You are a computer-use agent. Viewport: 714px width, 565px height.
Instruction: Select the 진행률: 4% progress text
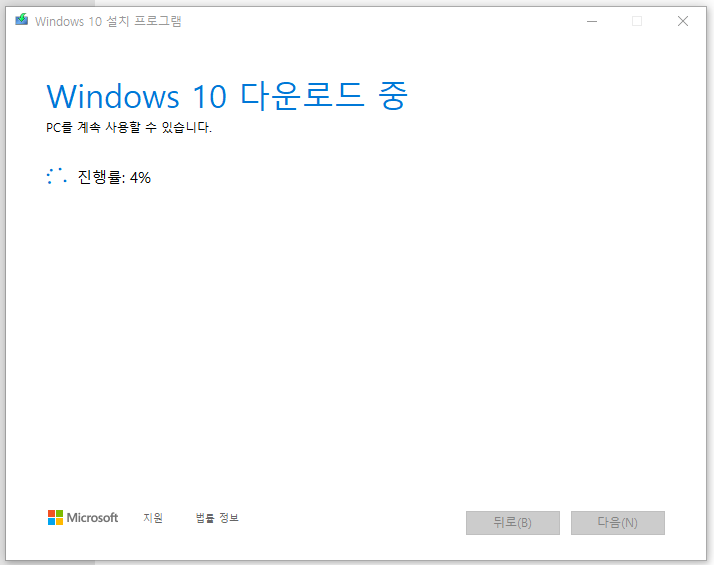pos(114,177)
